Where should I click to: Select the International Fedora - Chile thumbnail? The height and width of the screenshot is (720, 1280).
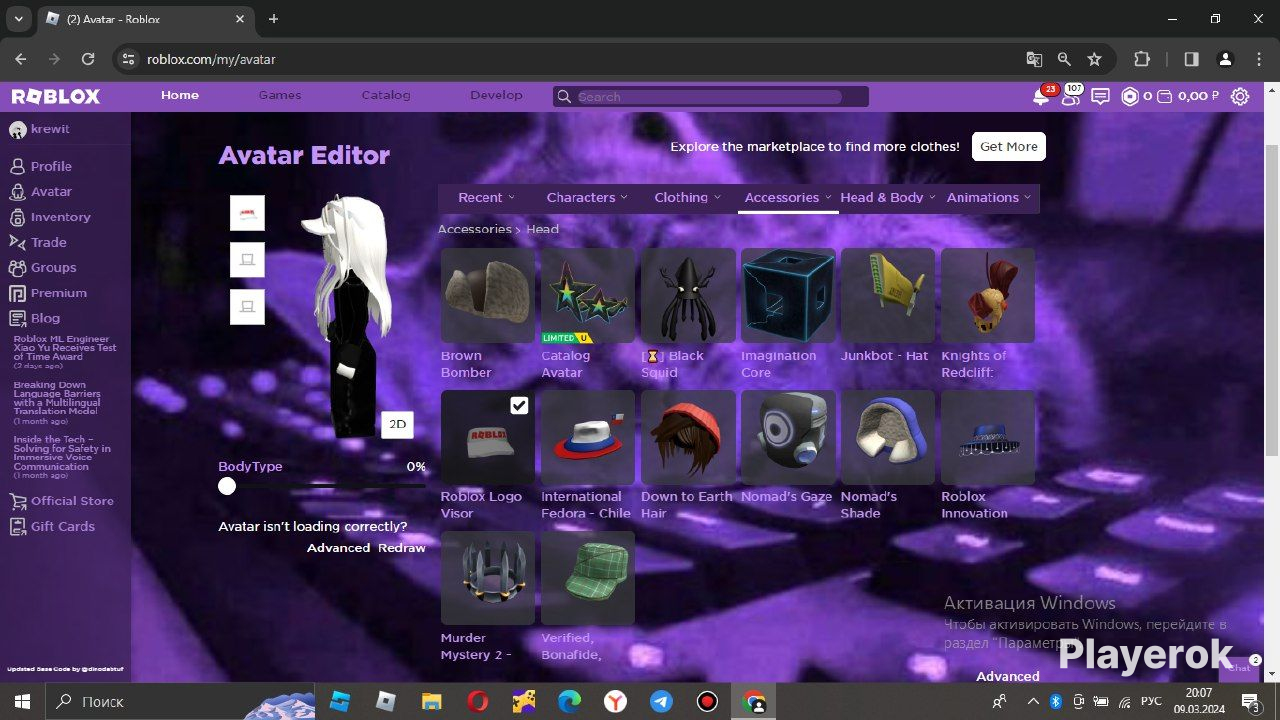(x=588, y=437)
